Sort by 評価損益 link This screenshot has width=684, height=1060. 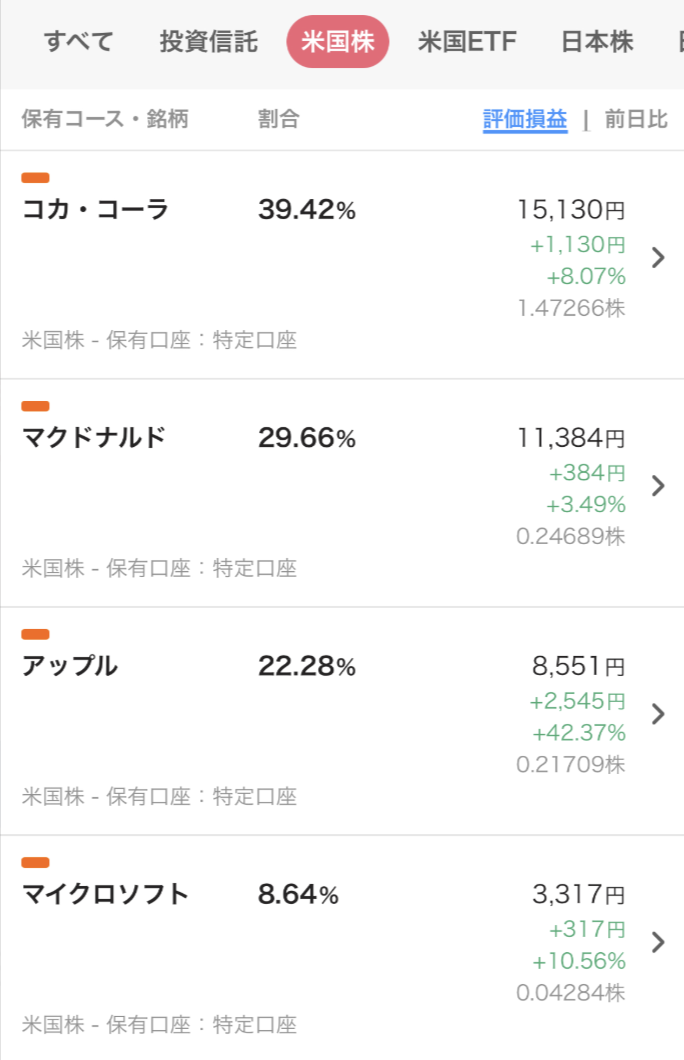525,120
